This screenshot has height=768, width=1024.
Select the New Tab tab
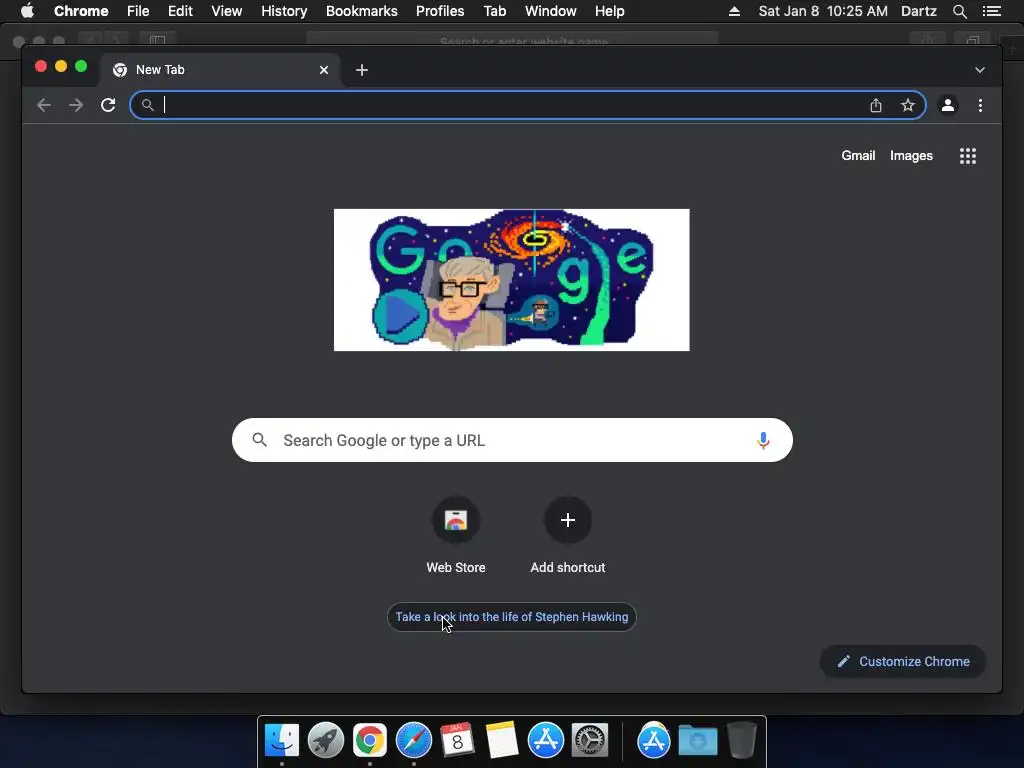tap(220, 70)
